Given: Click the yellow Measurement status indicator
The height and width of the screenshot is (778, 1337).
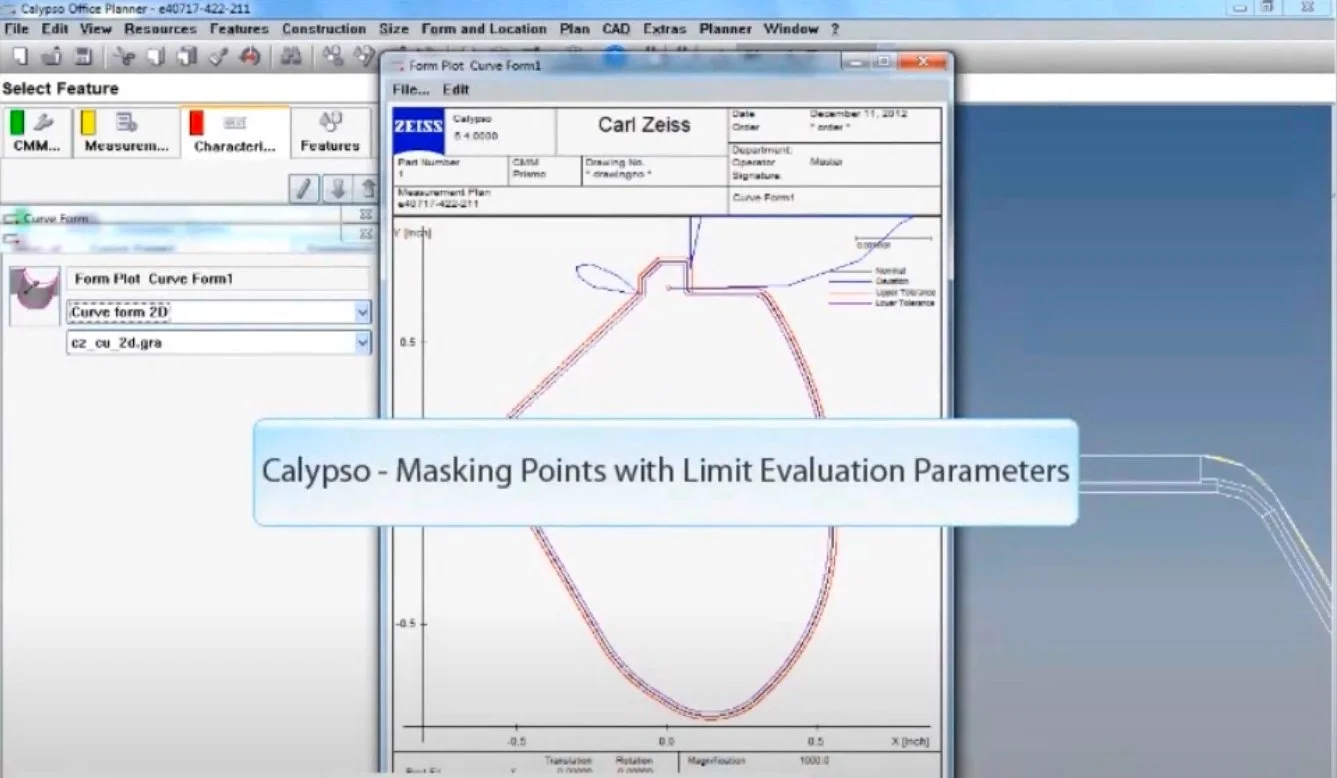Looking at the screenshot, I should [x=87, y=123].
